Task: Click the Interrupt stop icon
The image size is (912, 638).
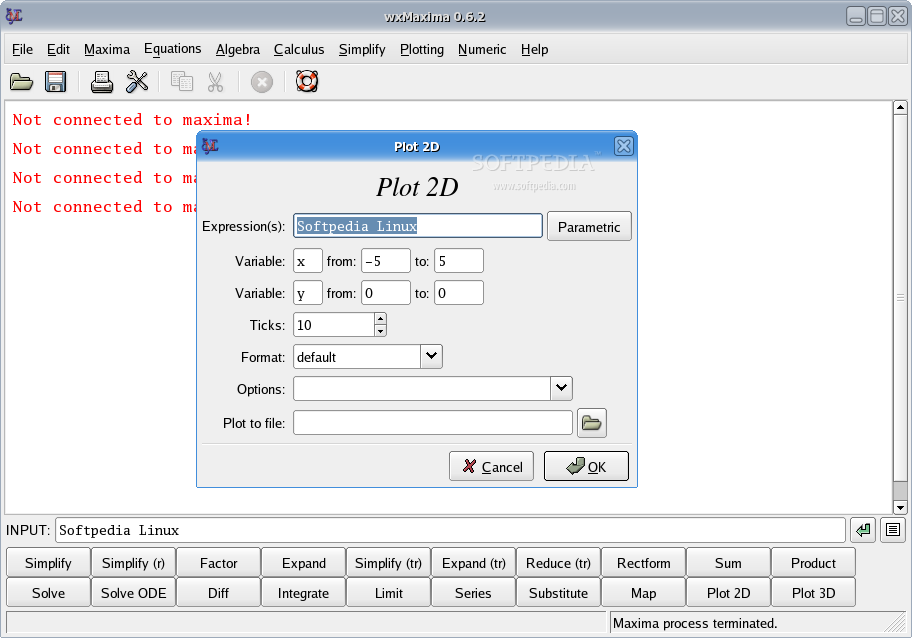Action: (x=262, y=82)
